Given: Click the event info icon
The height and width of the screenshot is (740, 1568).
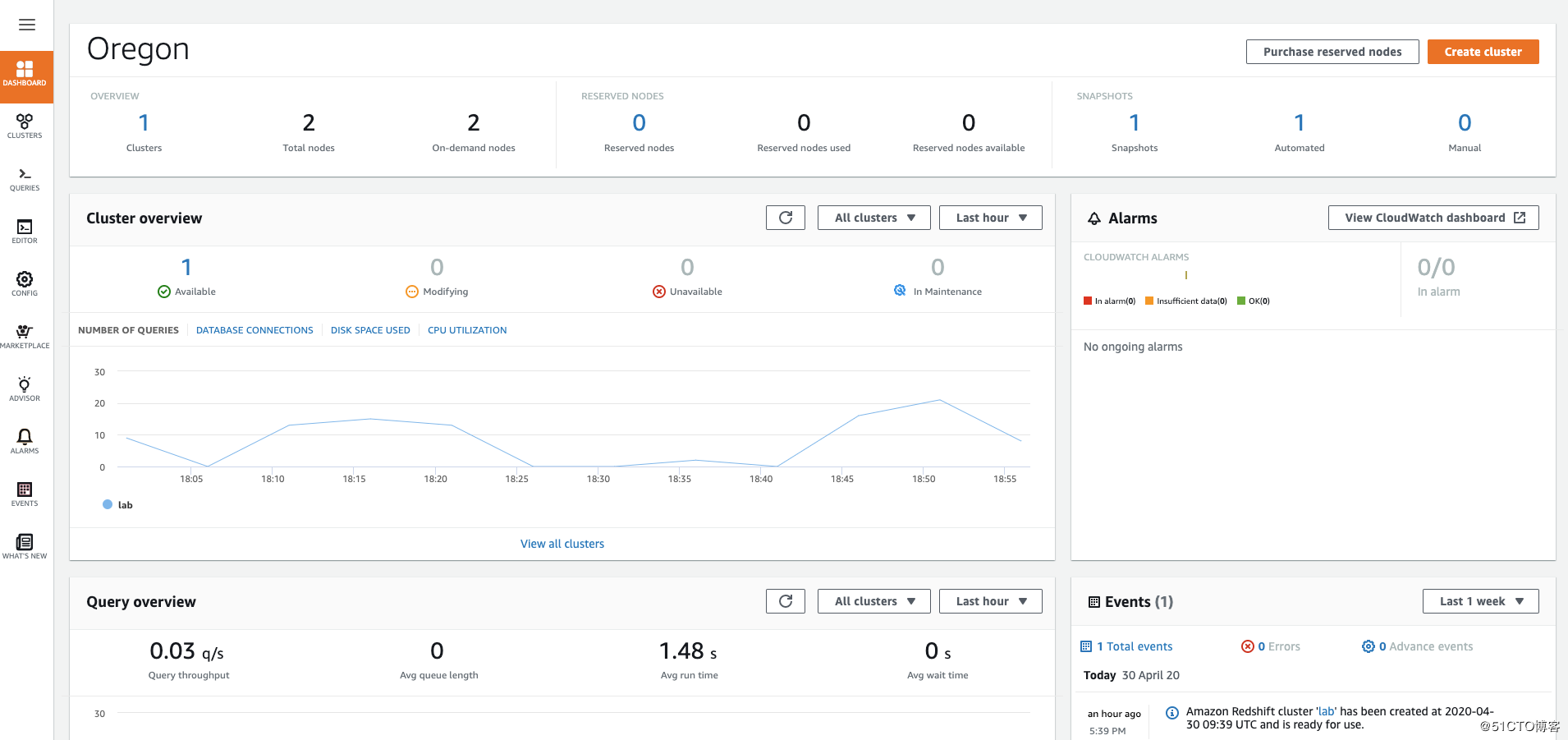Looking at the screenshot, I should coord(1172,713).
